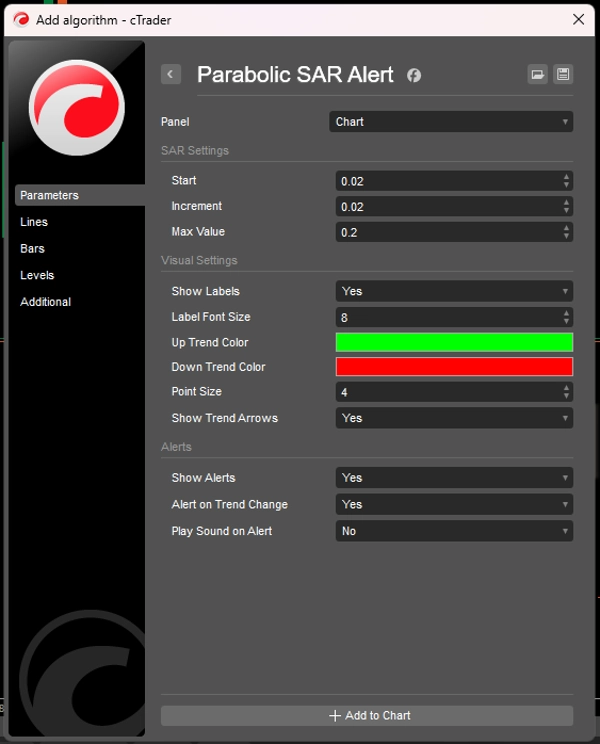Decrease the Start value with down arrow
This screenshot has height=744, width=600.
(566, 185)
